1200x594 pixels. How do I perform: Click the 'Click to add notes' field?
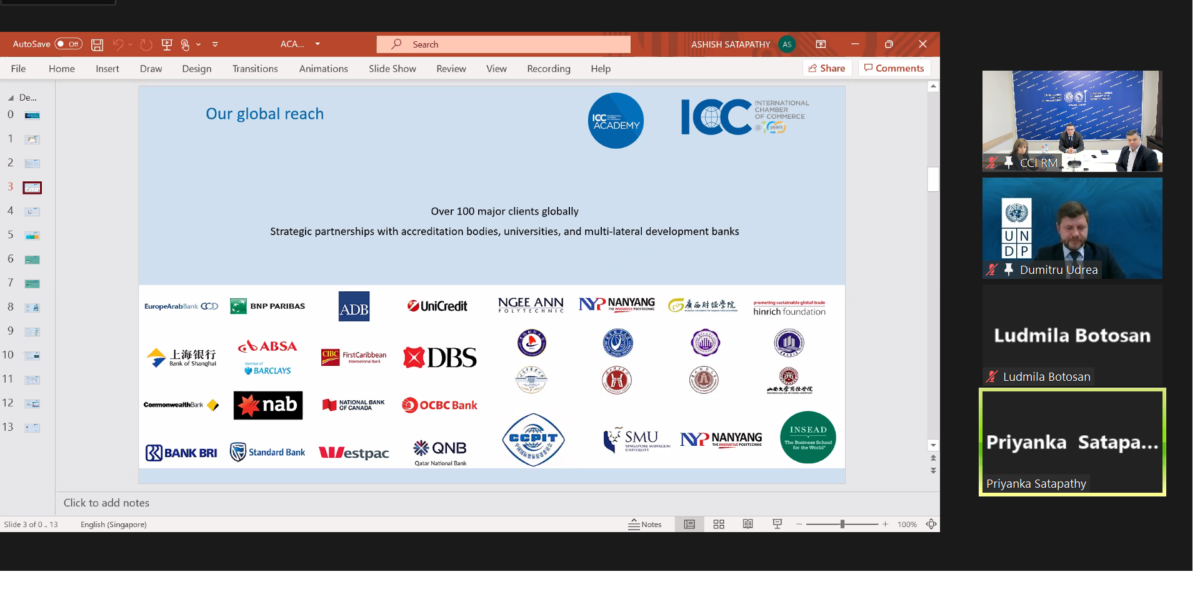[497, 503]
